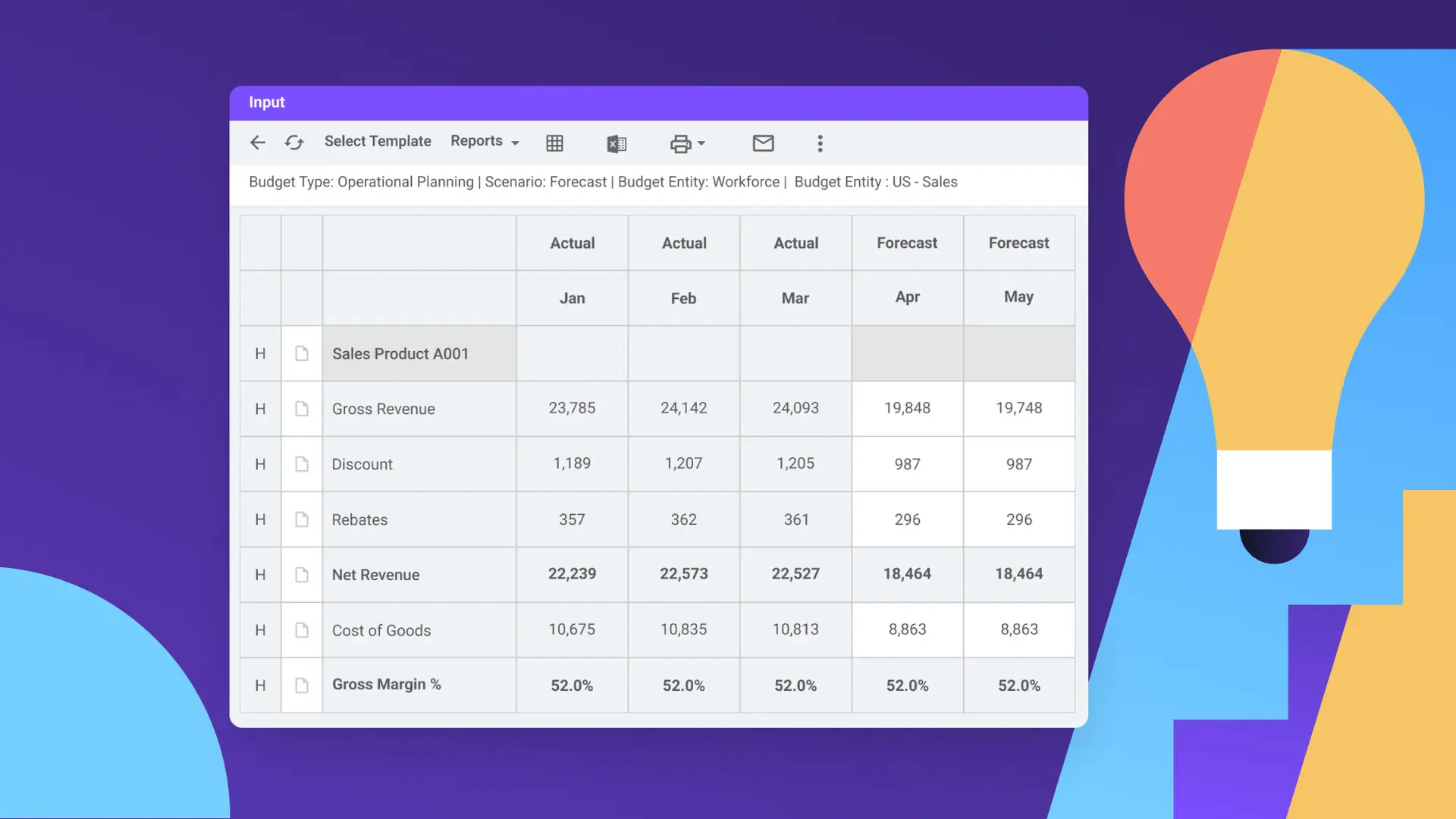Click the refresh icon in toolbar
Image resolution: width=1456 pixels, height=819 pixels.
coord(294,143)
